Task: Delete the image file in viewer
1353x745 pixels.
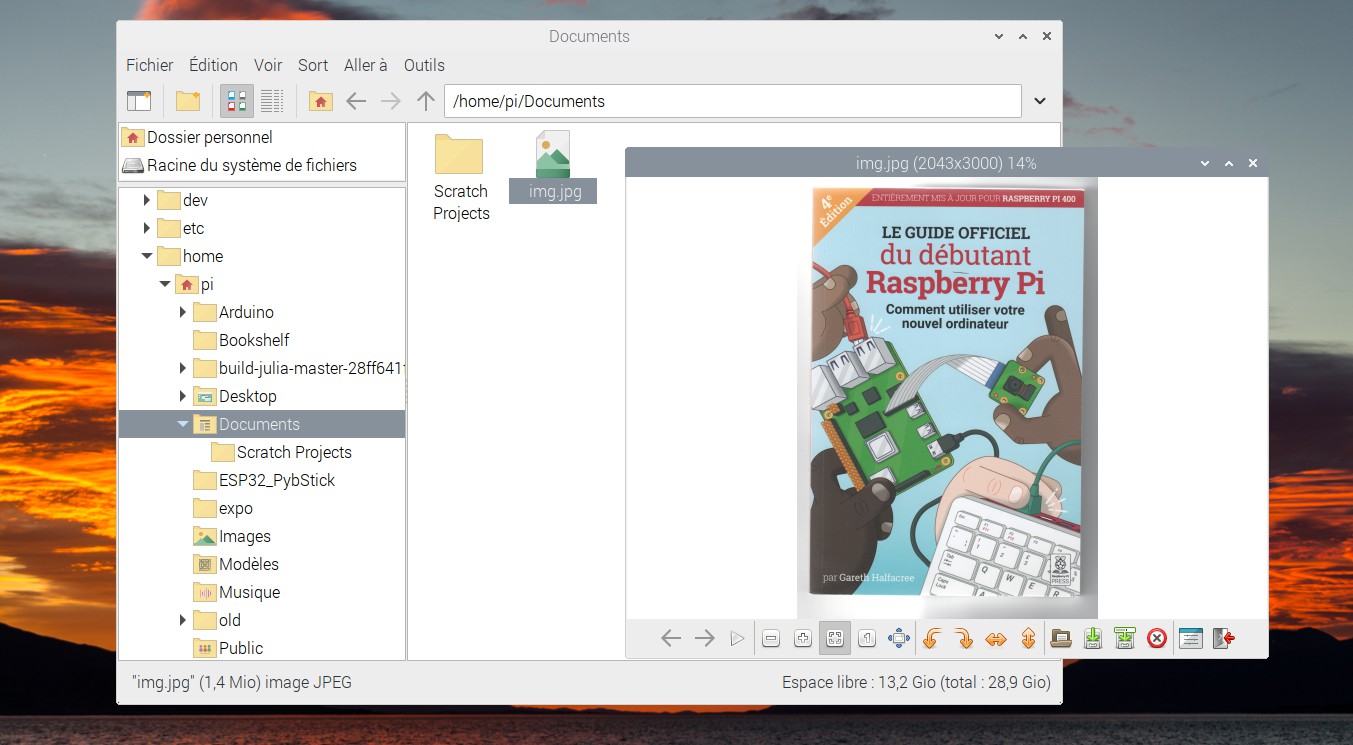Action: tap(1157, 638)
